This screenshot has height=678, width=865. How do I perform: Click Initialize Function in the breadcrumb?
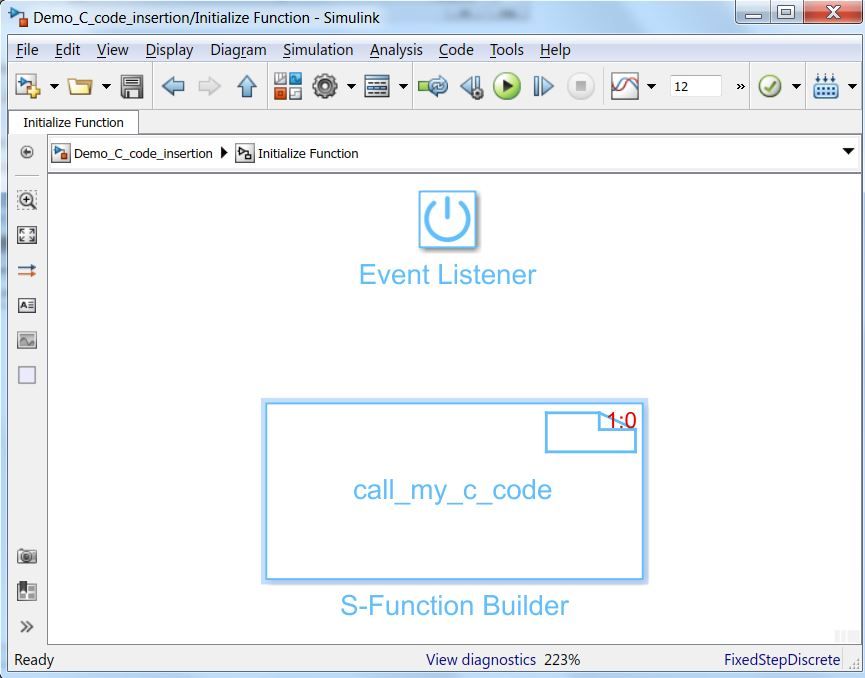point(308,153)
